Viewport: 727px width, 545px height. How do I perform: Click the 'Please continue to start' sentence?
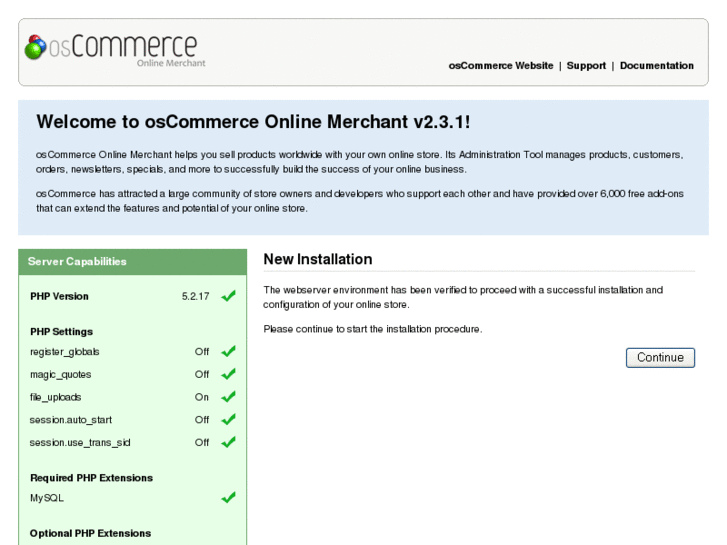[373, 329]
